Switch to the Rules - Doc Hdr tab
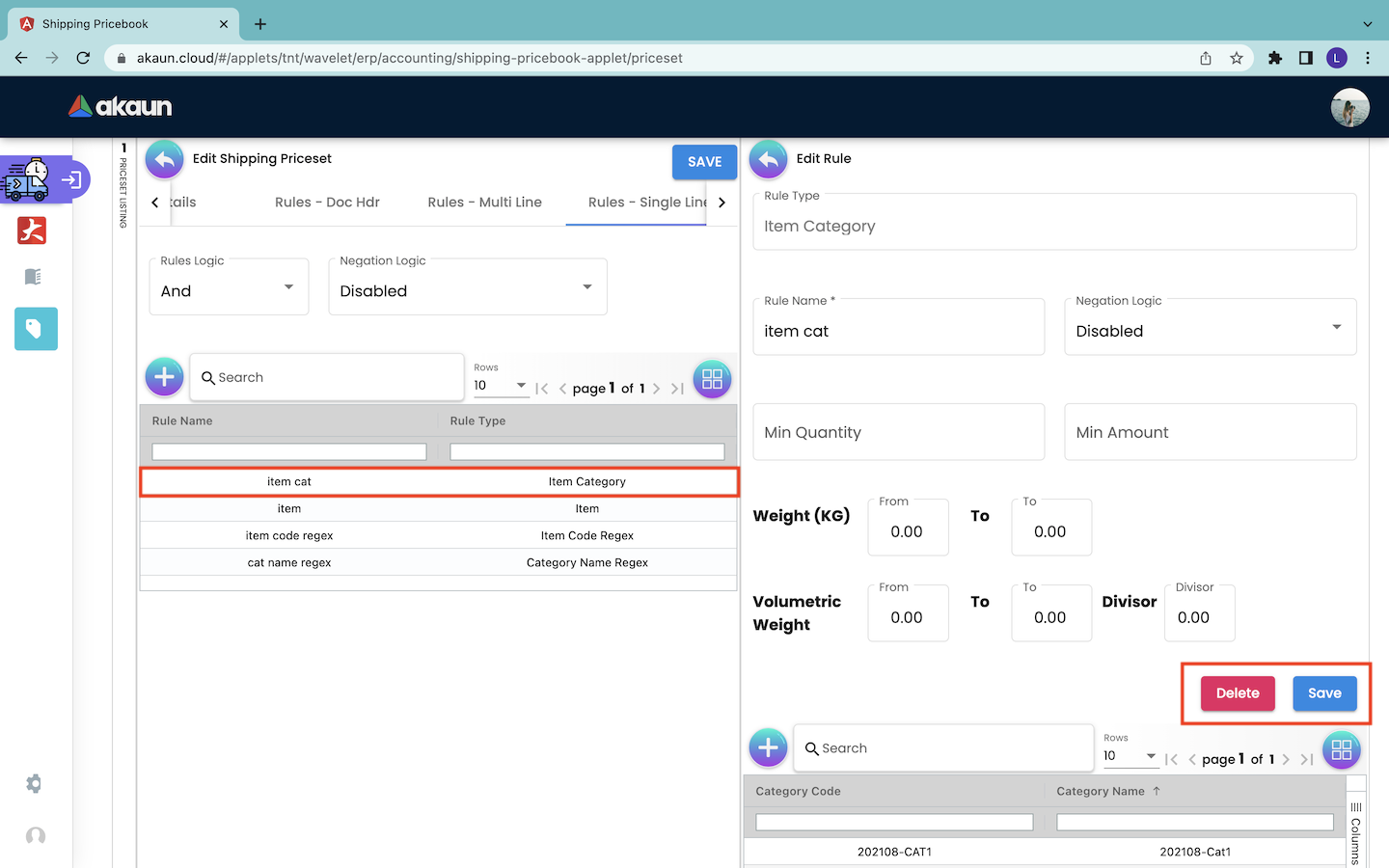The height and width of the screenshot is (868, 1389). [x=327, y=203]
